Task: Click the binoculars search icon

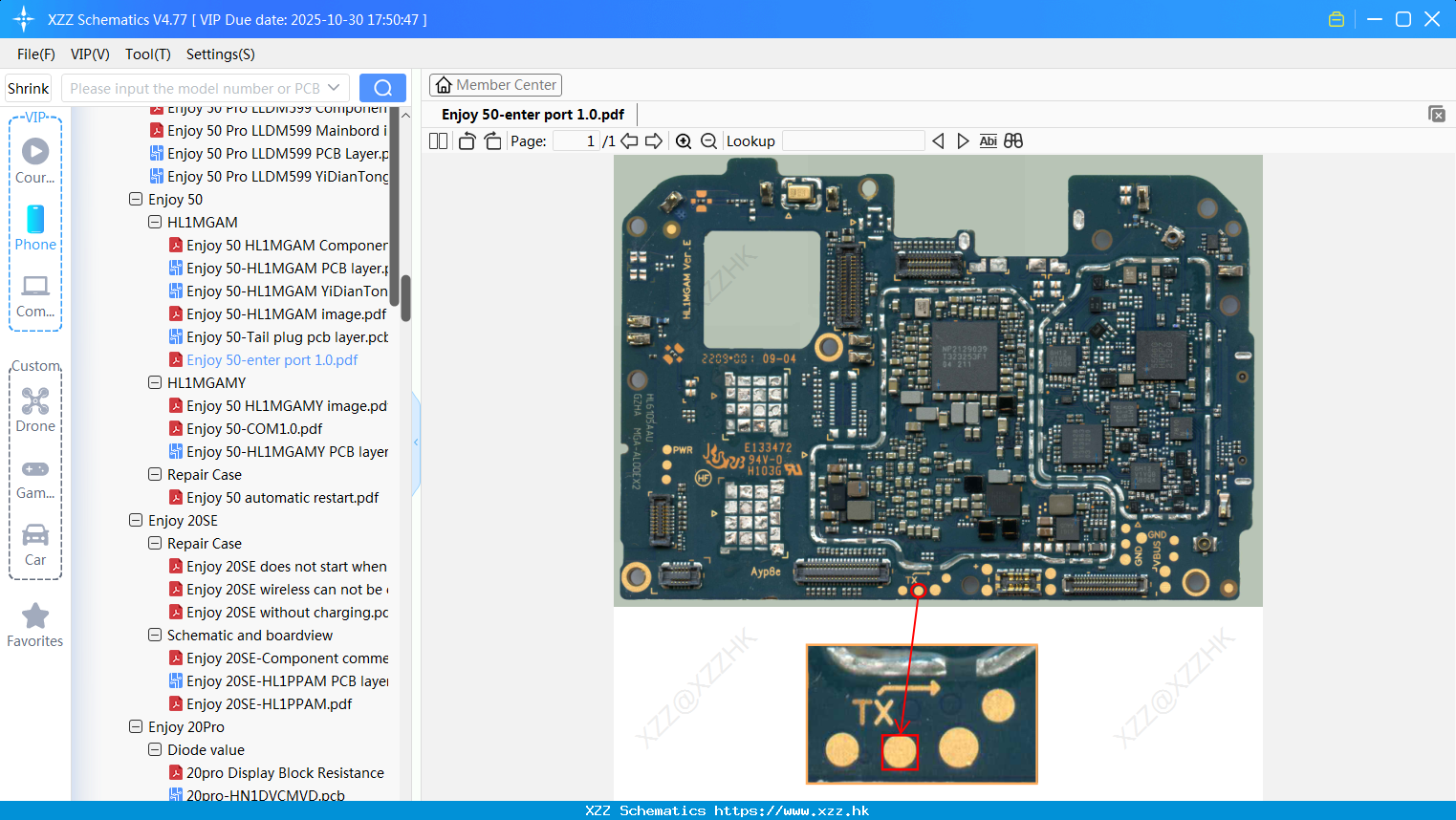Action: tap(1013, 140)
